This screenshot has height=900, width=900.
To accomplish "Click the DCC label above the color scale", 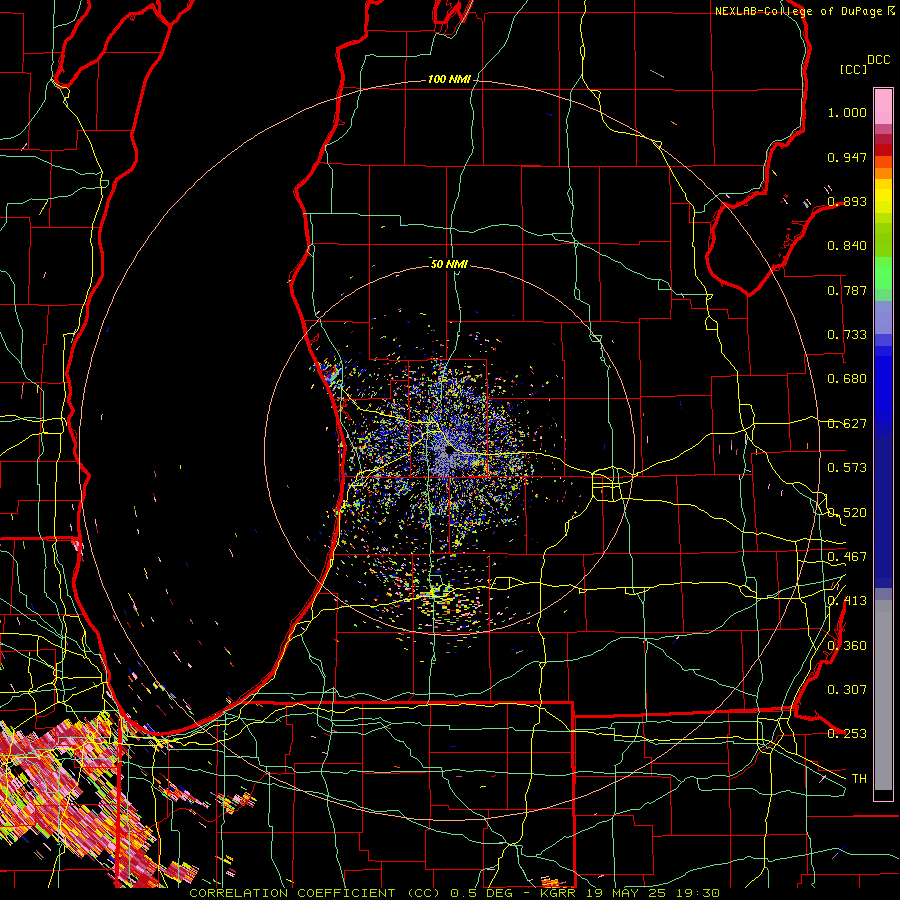I will tap(878, 60).
